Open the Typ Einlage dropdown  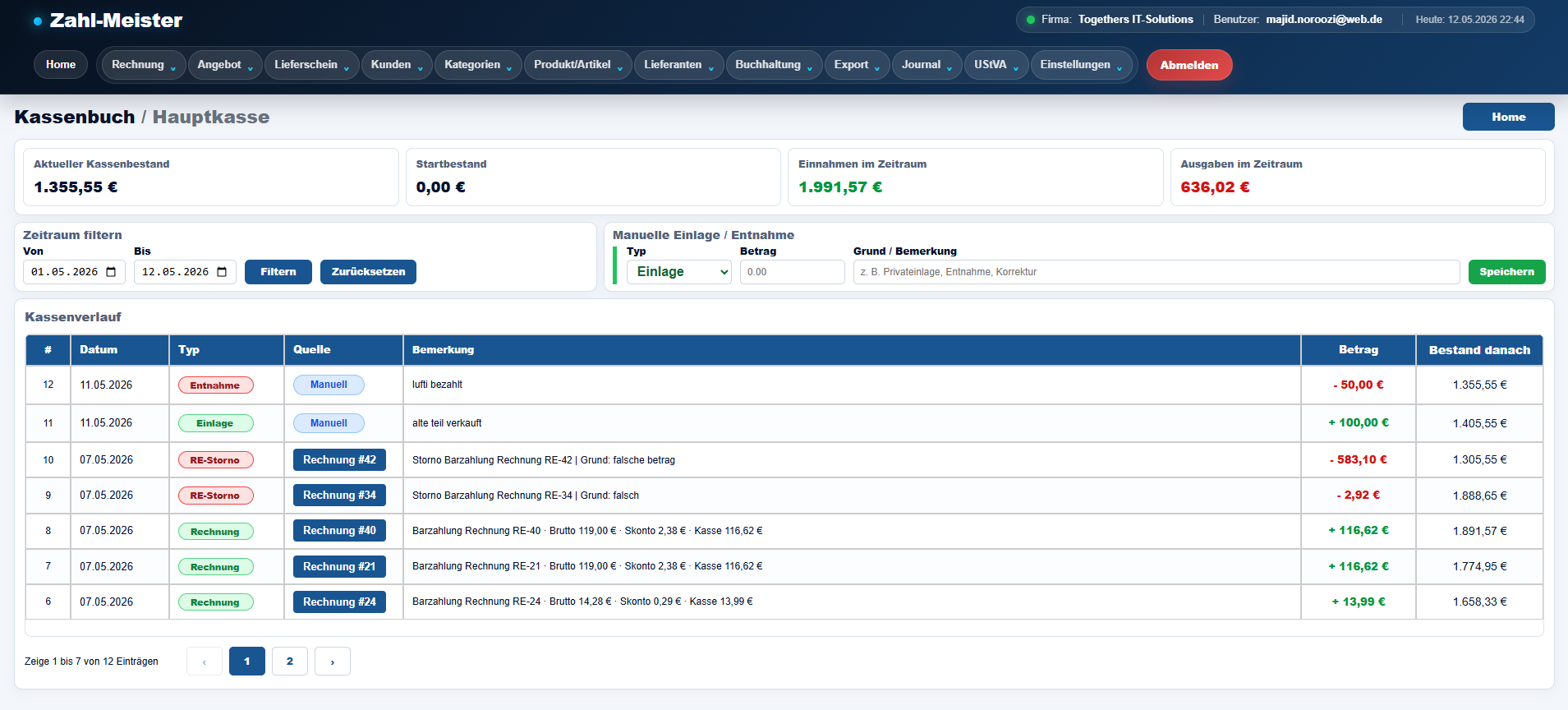click(678, 272)
